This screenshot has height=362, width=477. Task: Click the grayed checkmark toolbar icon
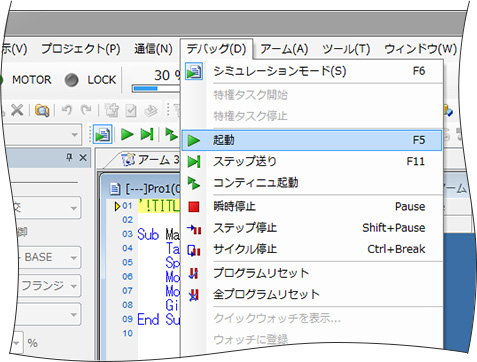[131, 111]
